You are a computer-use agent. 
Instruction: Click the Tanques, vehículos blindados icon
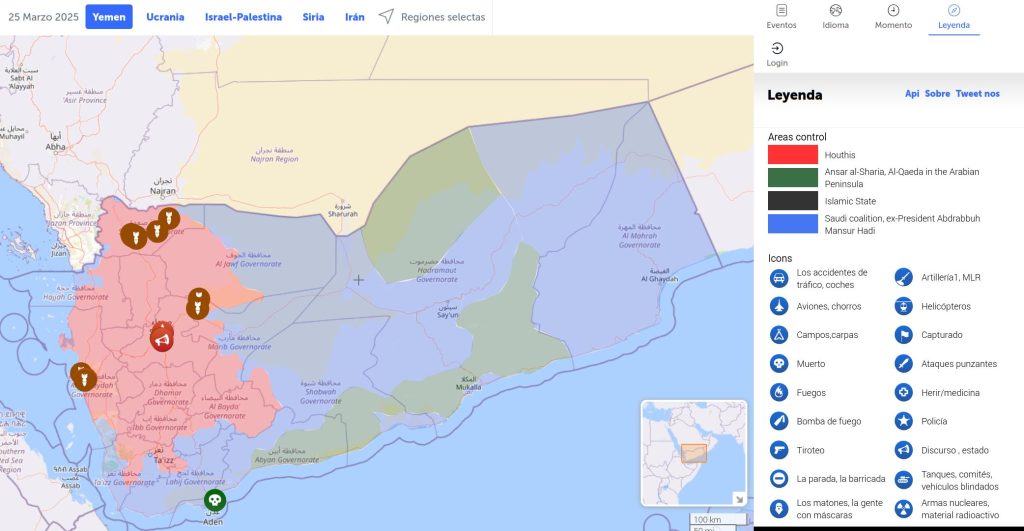[x=903, y=480]
